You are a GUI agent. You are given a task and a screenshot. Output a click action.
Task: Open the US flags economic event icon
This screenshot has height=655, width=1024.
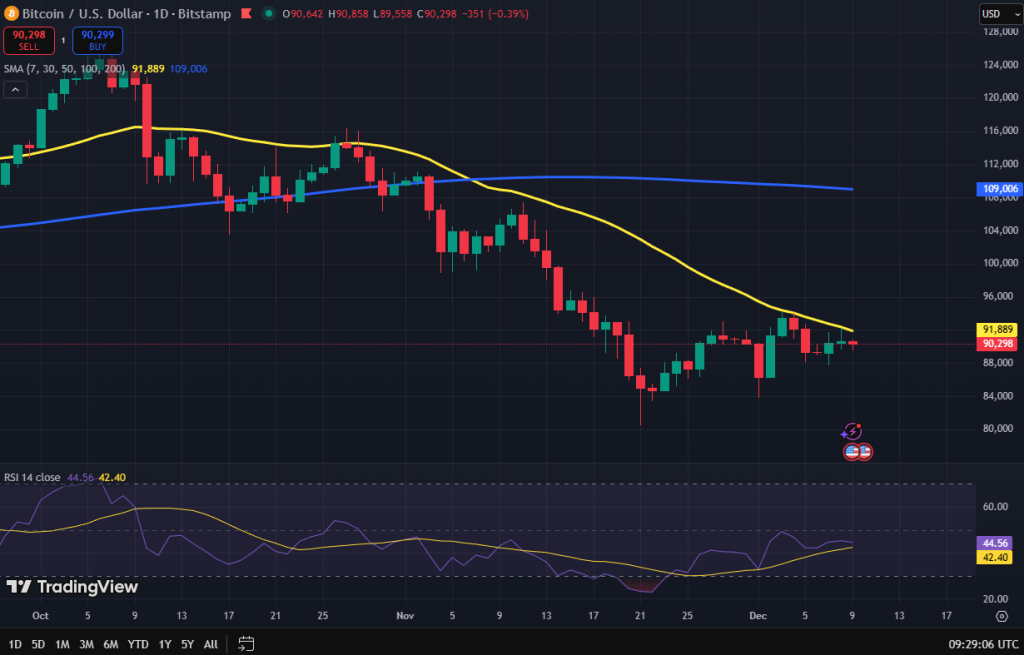tap(858, 451)
